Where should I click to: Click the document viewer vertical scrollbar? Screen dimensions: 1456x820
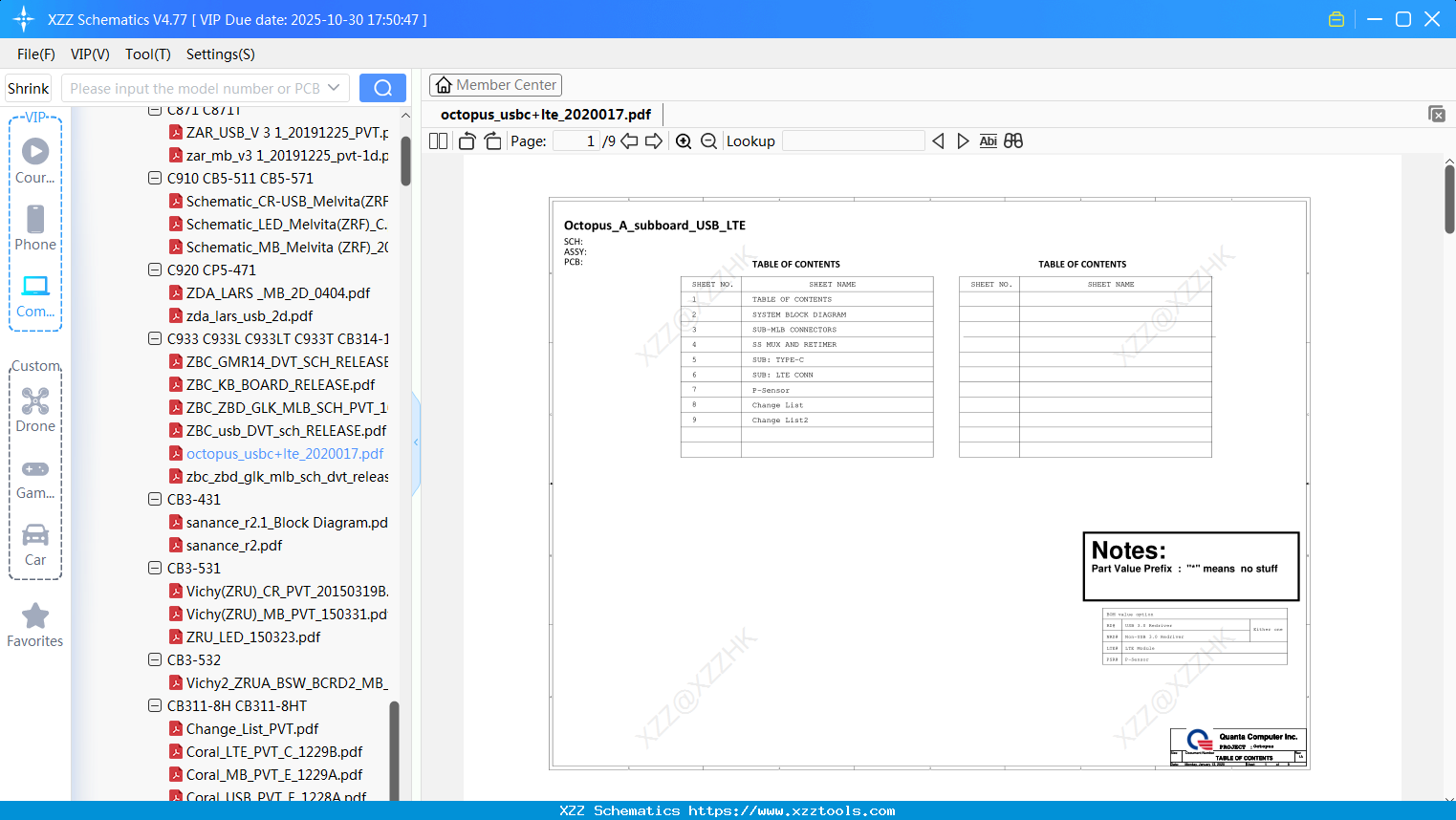click(x=1449, y=199)
